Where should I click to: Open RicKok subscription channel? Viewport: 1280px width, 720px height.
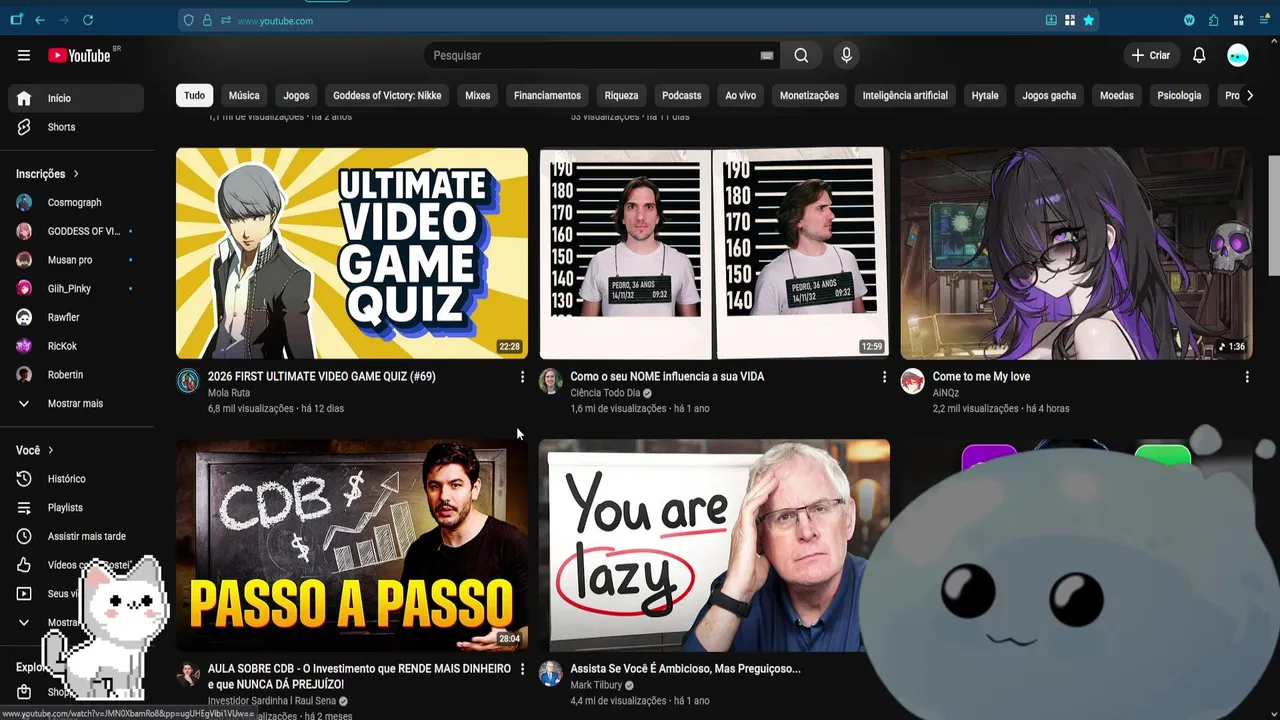76,346
